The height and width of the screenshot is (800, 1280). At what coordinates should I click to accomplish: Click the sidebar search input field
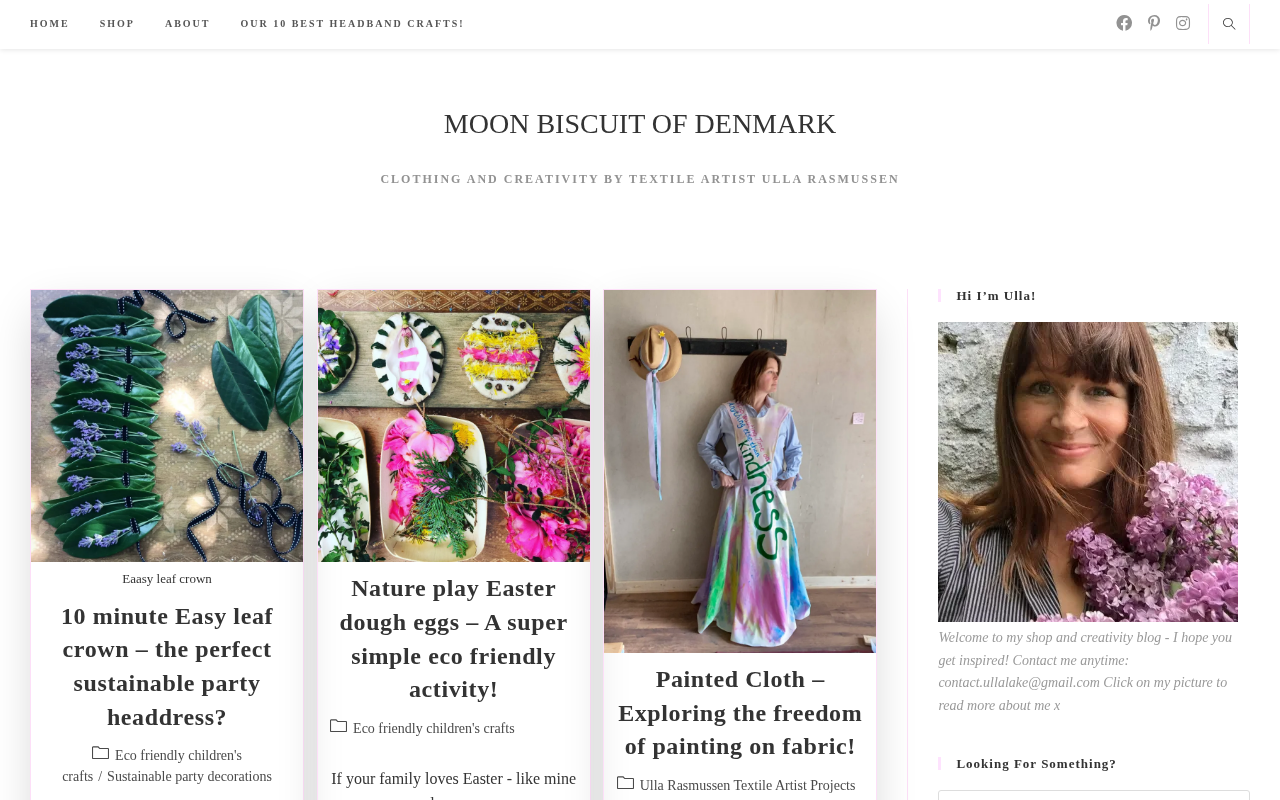[1094, 795]
